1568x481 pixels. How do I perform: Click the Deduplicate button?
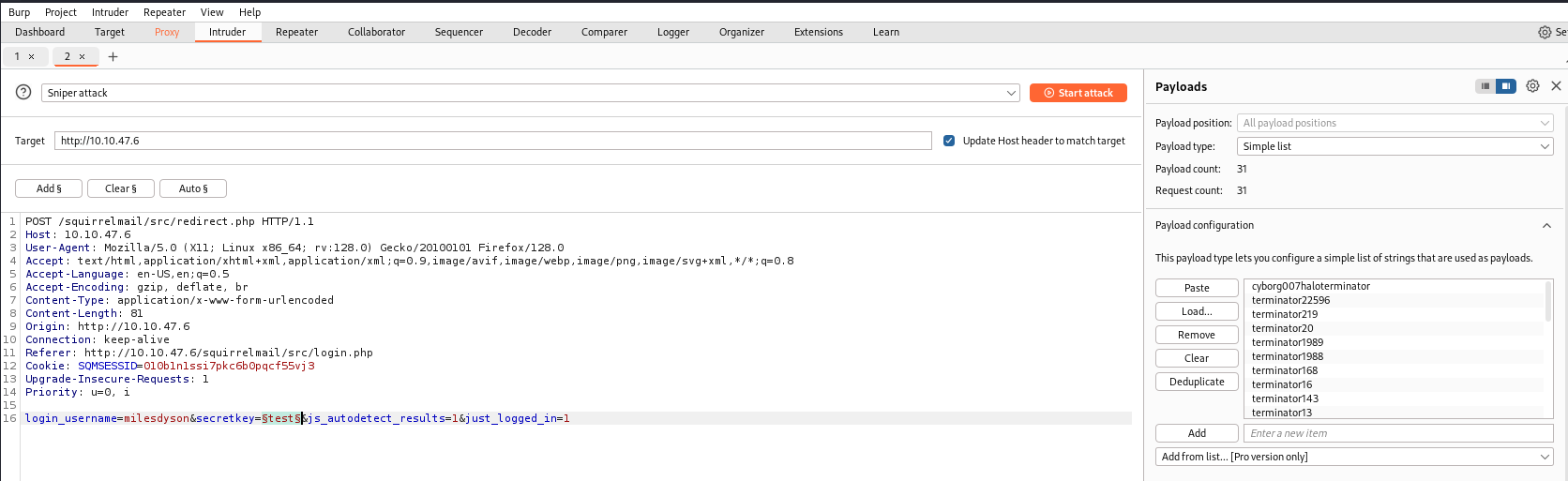pos(1197,382)
